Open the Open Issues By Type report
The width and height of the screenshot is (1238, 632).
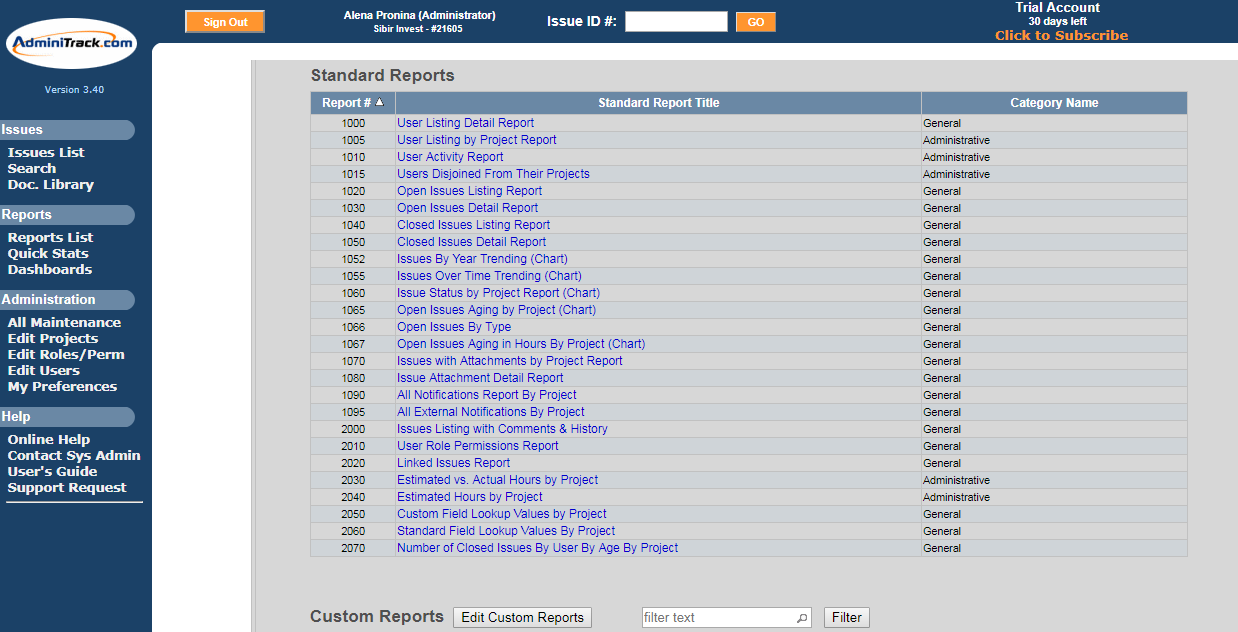pos(454,327)
